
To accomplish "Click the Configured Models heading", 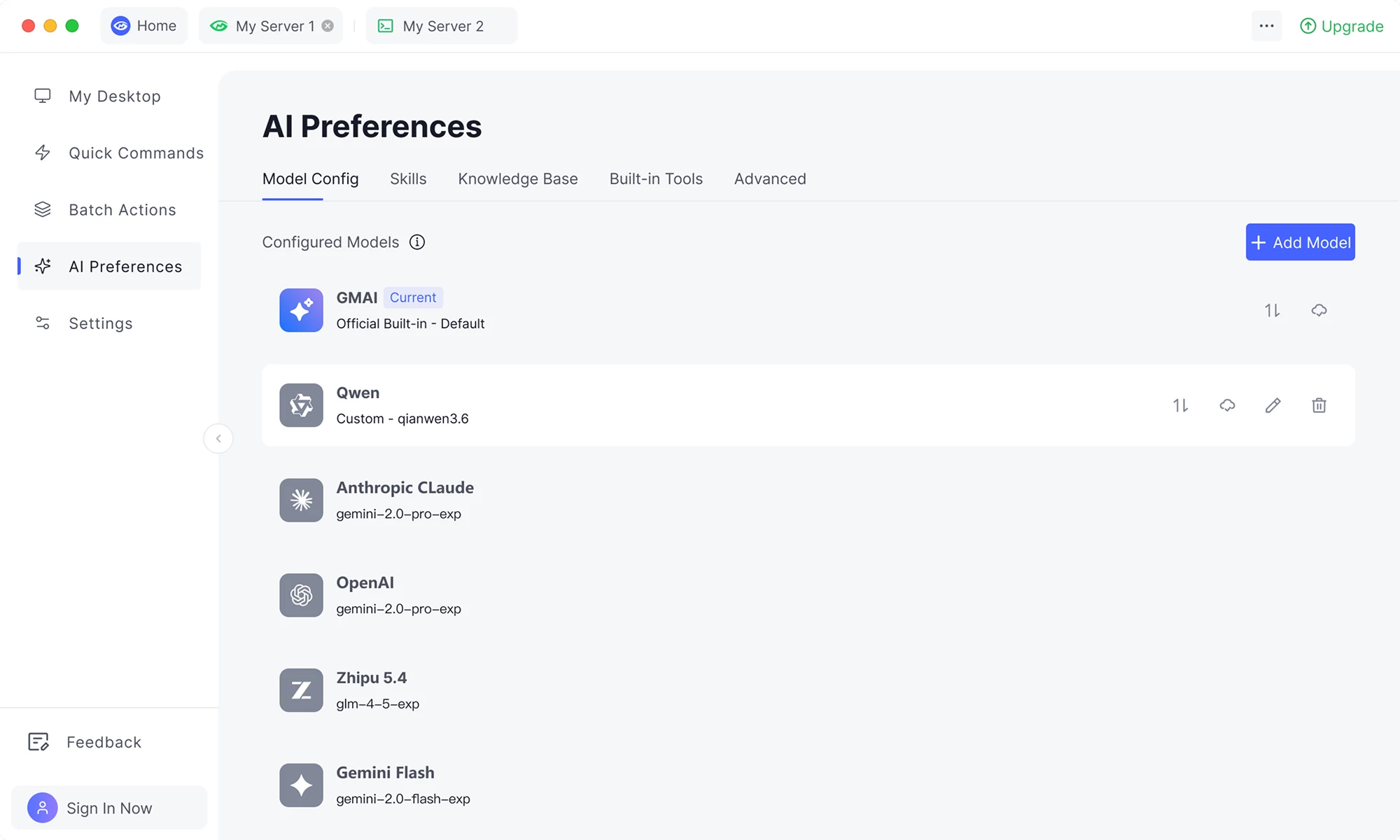I will (x=330, y=242).
